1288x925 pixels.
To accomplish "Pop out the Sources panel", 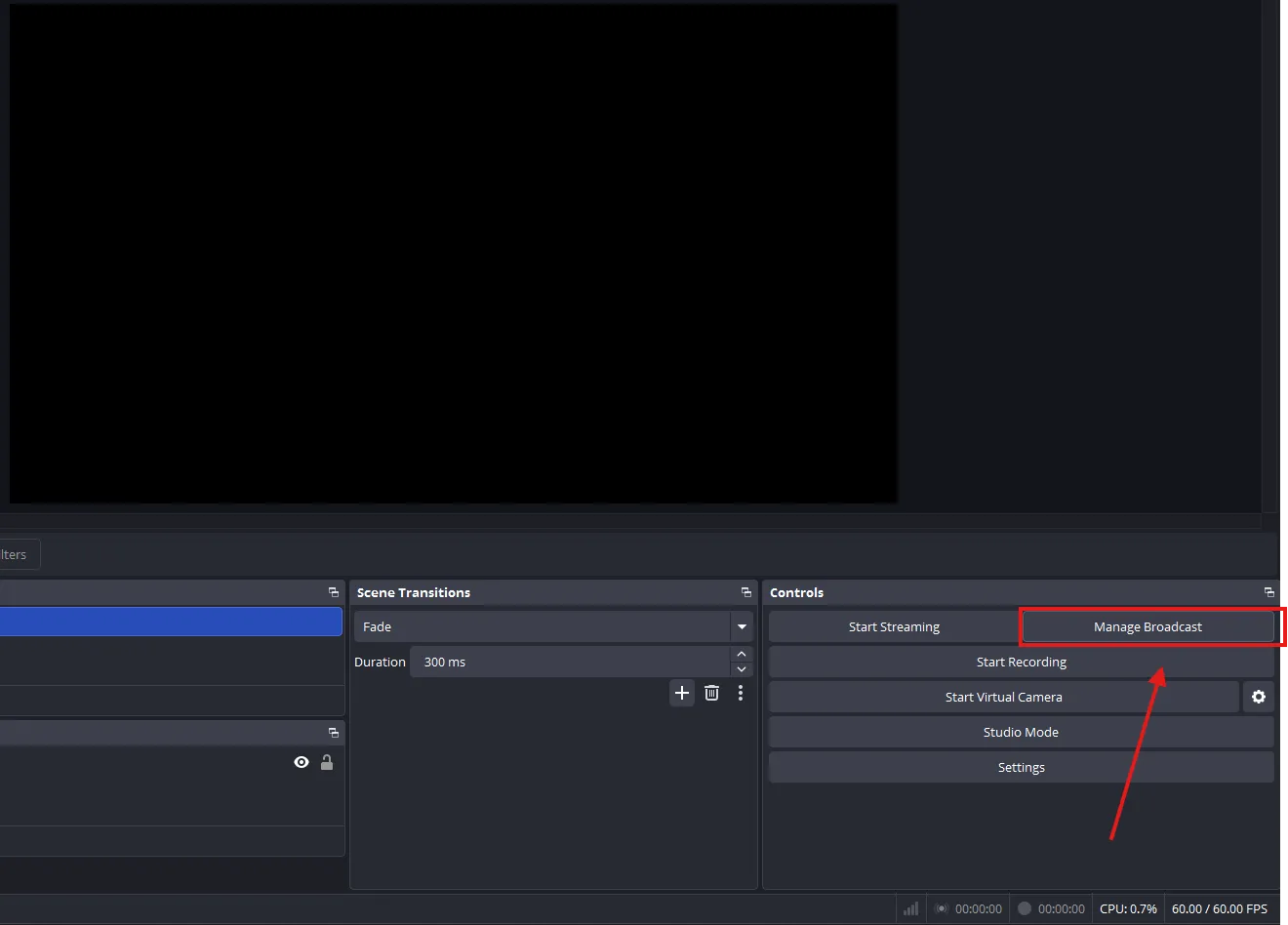I will (333, 733).
